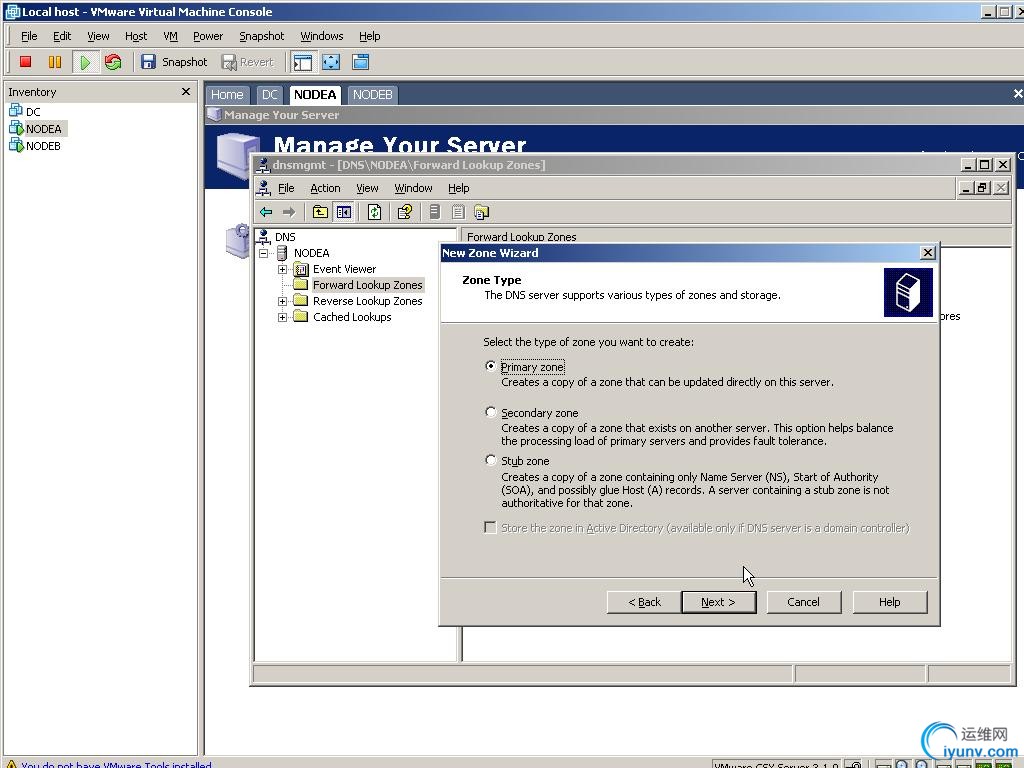The height and width of the screenshot is (768, 1024).
Task: Click the VMware Suspend pause icon
Action: 55,62
